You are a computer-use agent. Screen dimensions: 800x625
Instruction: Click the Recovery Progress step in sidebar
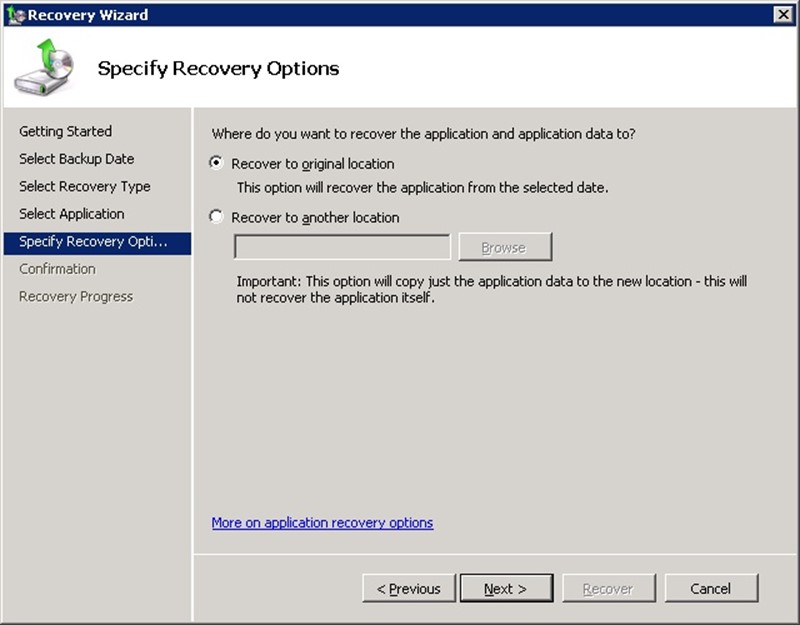75,297
